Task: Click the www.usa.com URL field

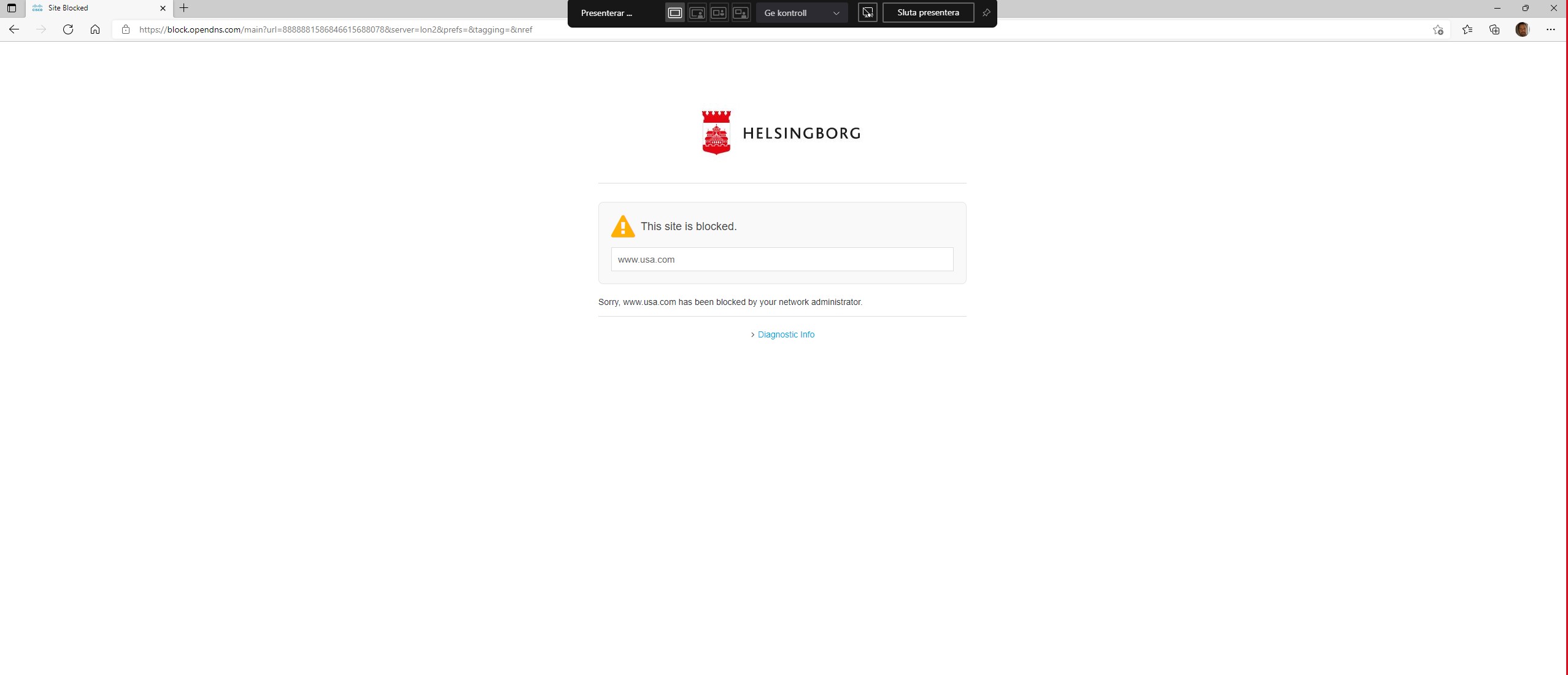Action: coord(782,260)
